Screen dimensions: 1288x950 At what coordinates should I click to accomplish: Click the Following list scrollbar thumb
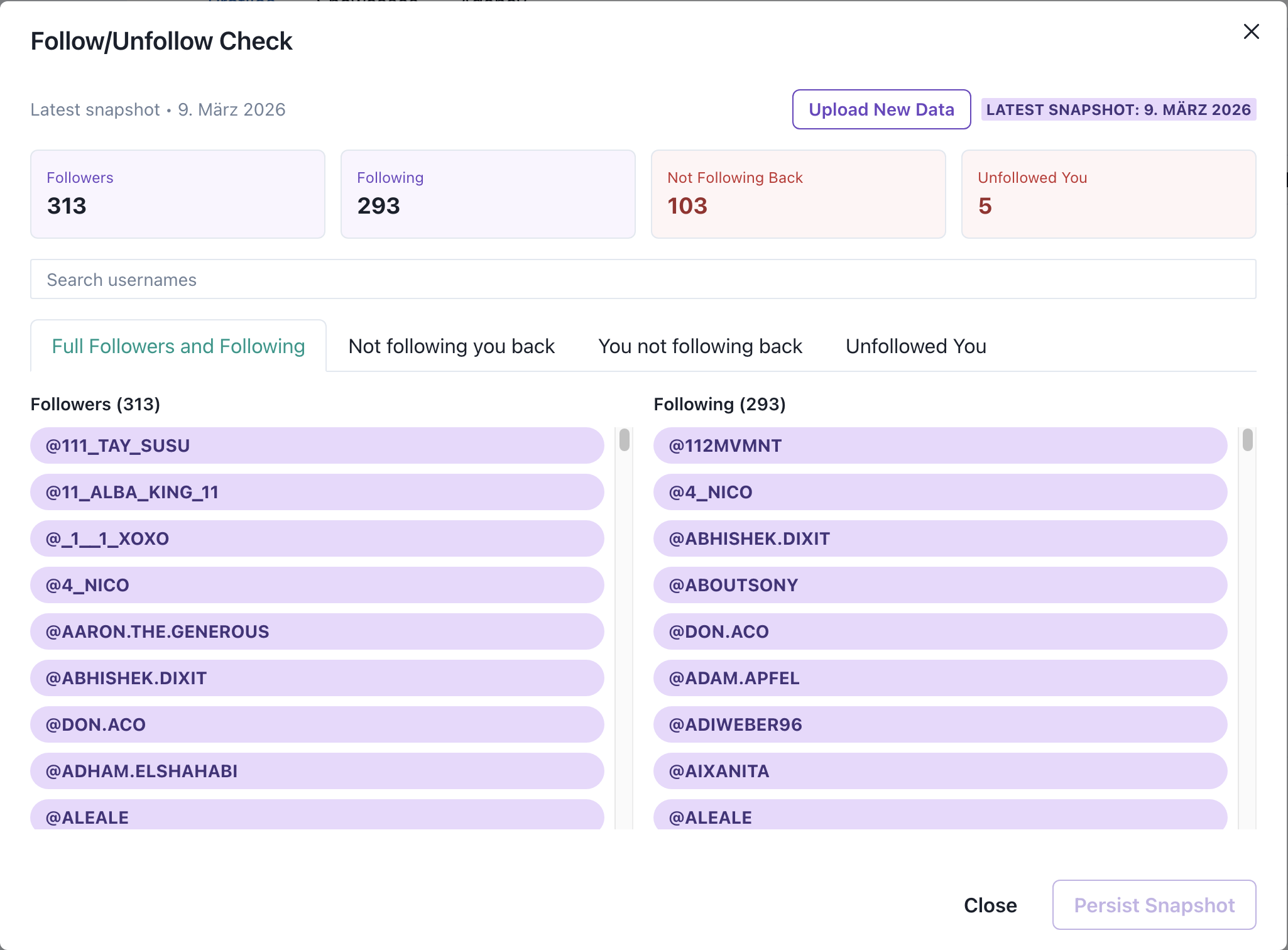(x=1247, y=440)
